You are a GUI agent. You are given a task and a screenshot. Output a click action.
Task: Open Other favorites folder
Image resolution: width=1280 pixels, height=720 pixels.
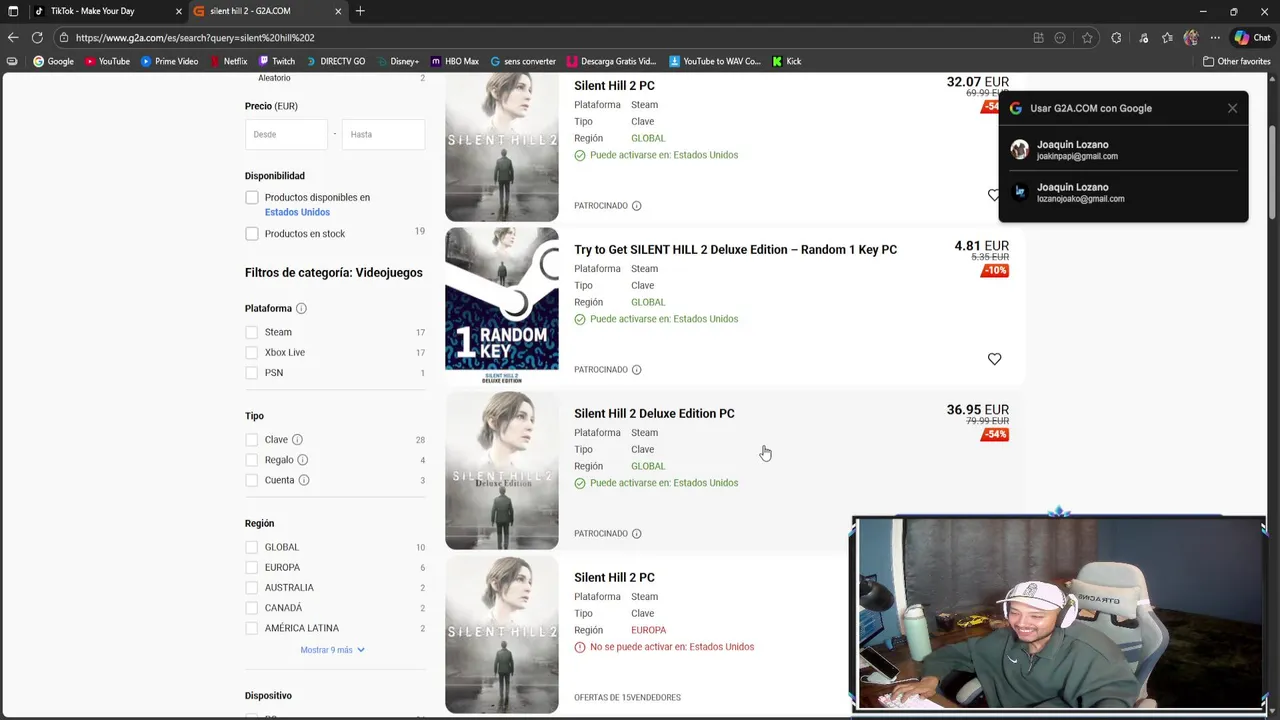click(x=1236, y=61)
